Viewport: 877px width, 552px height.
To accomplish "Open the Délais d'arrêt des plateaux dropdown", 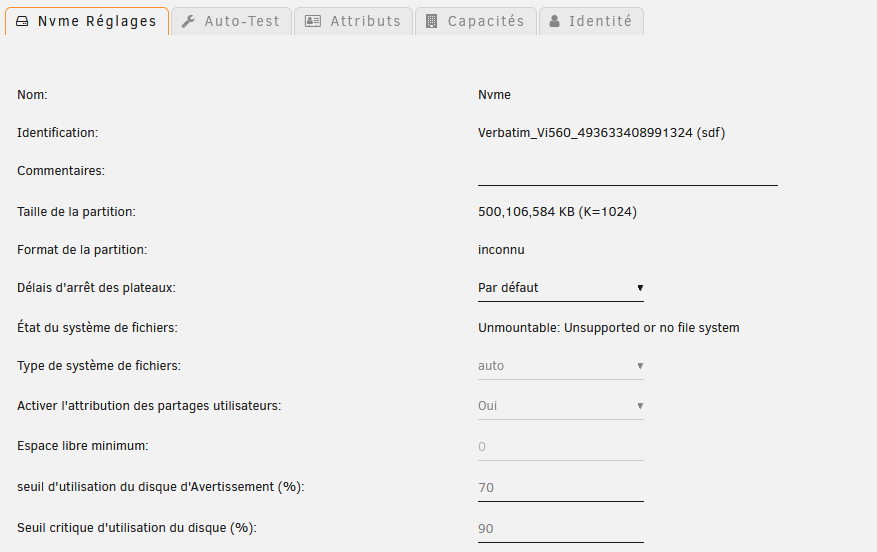I will coord(560,288).
